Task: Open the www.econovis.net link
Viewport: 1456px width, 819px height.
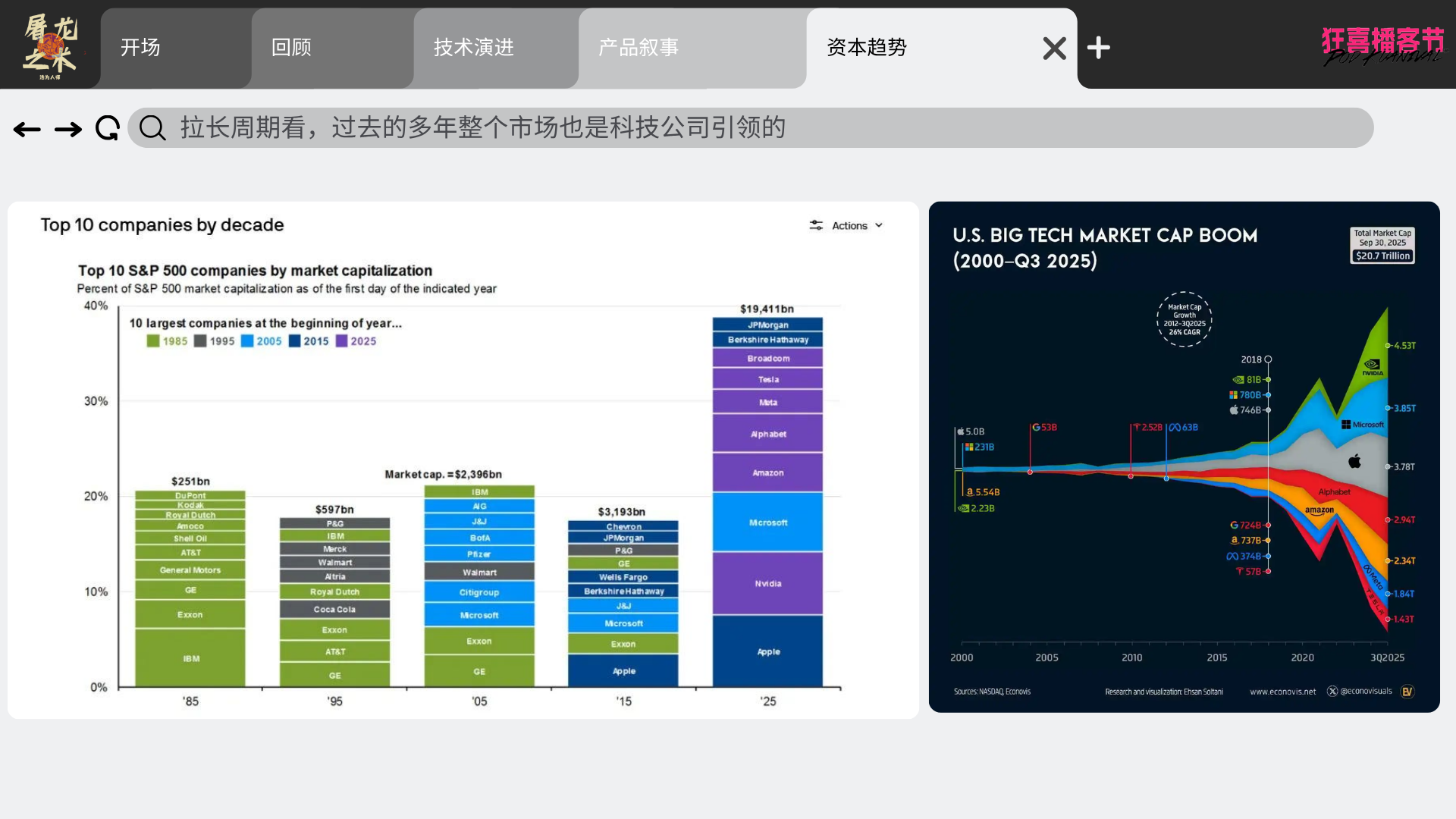Action: point(1282,692)
